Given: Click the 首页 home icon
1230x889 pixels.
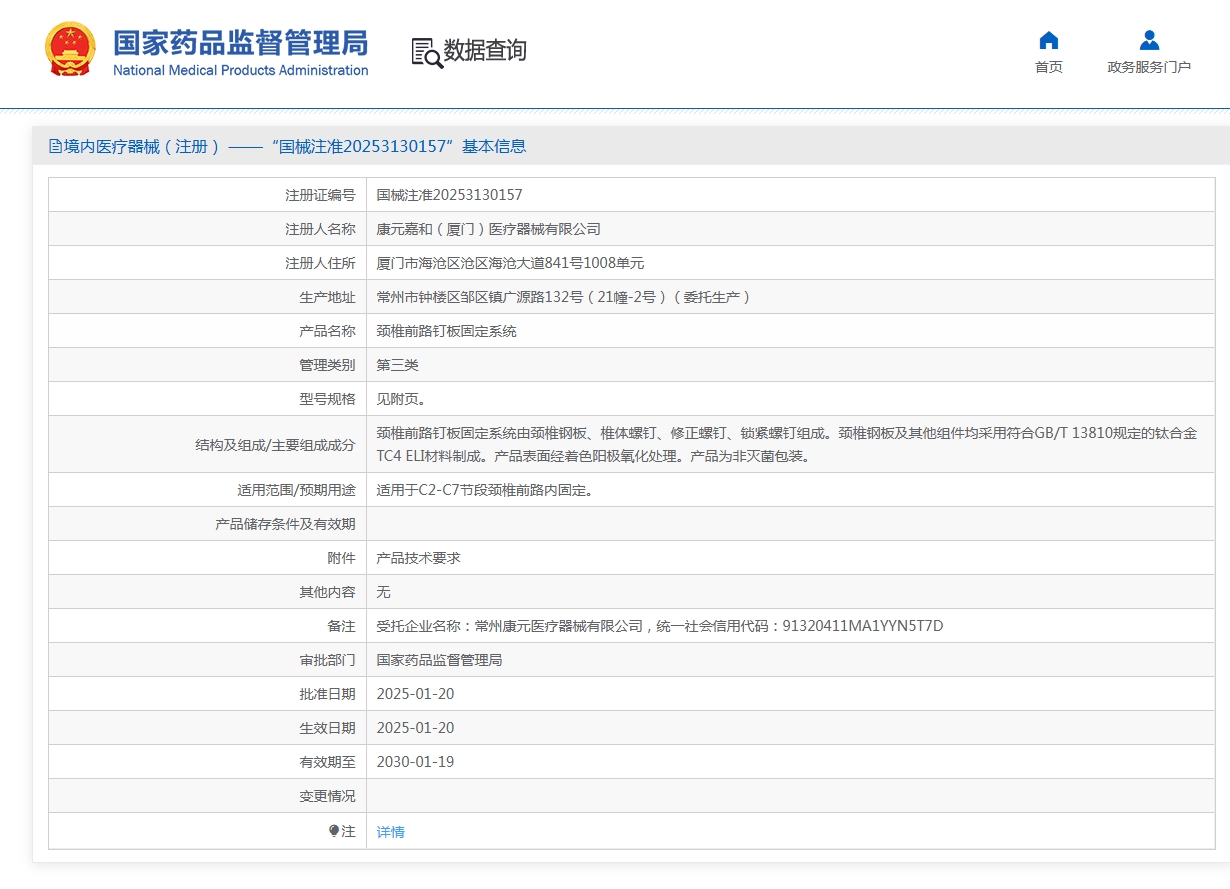Looking at the screenshot, I should (x=1049, y=40).
